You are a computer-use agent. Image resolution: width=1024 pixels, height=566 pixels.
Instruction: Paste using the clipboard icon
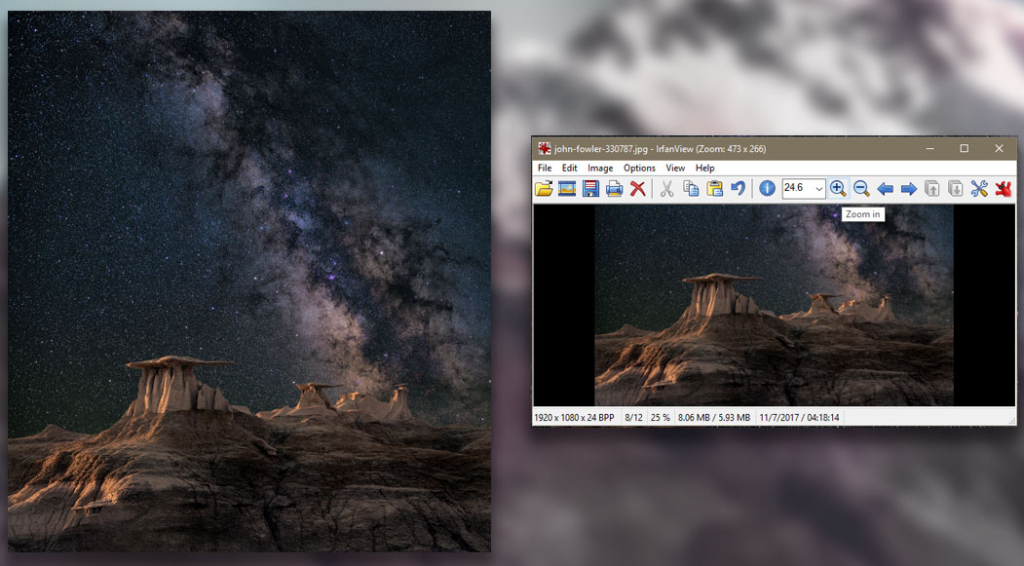click(x=715, y=188)
